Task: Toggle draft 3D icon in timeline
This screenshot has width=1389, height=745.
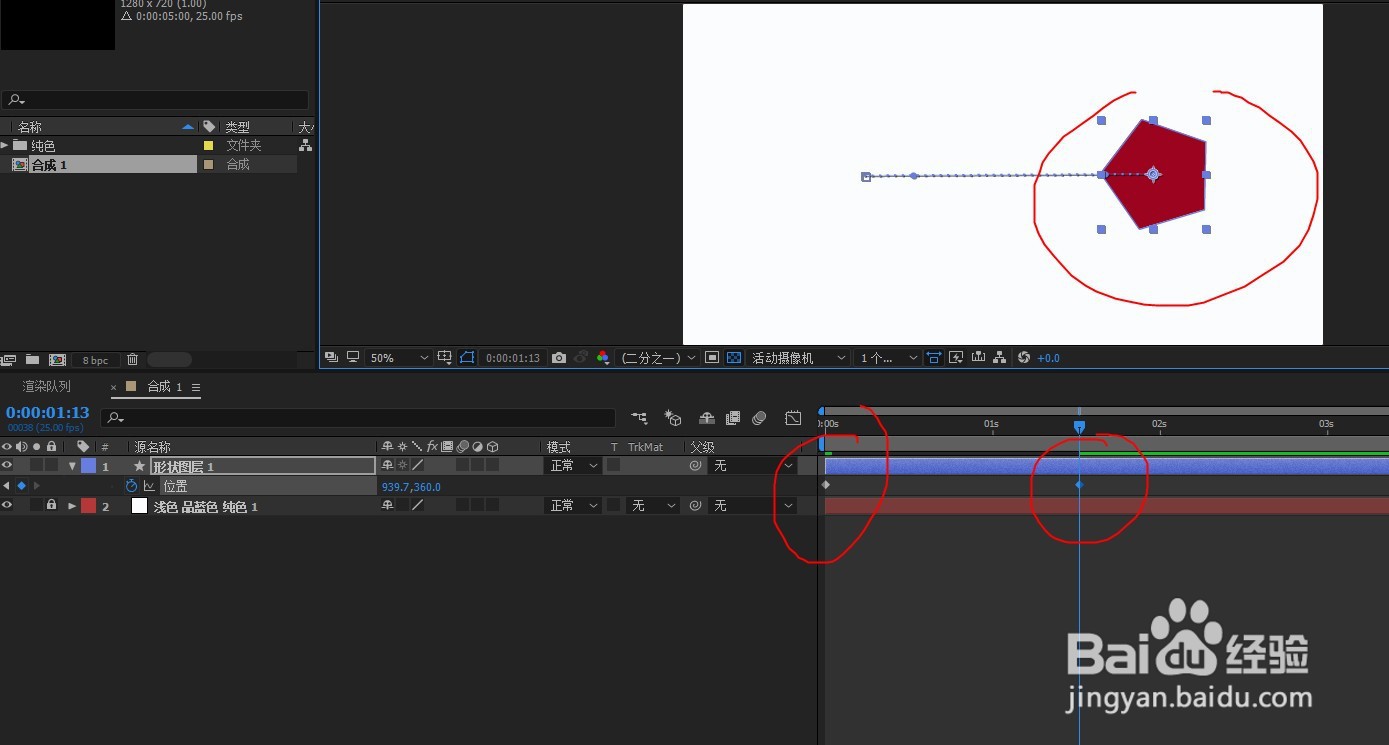Action: (673, 418)
